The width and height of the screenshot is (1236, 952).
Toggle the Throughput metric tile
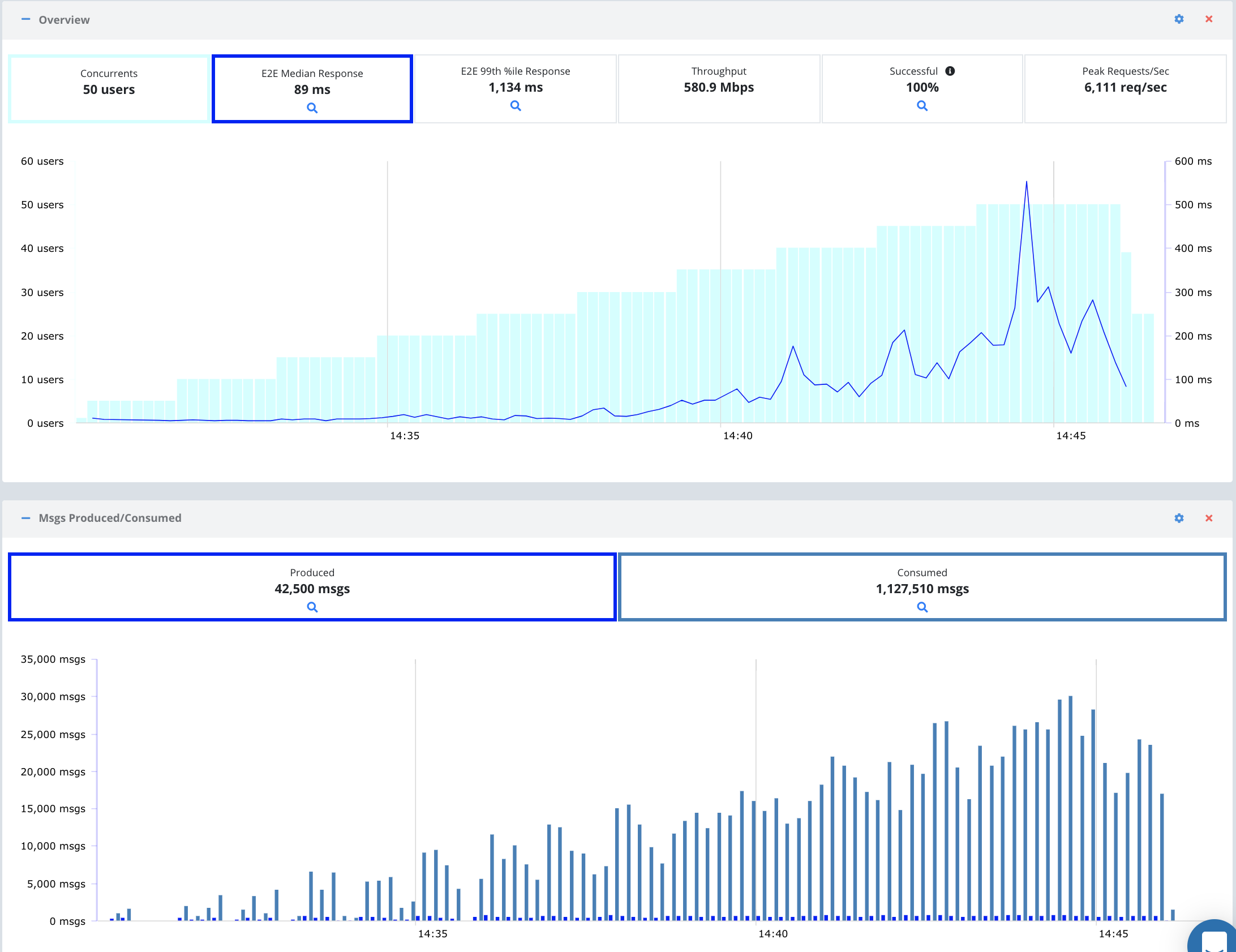pyautogui.click(x=719, y=88)
